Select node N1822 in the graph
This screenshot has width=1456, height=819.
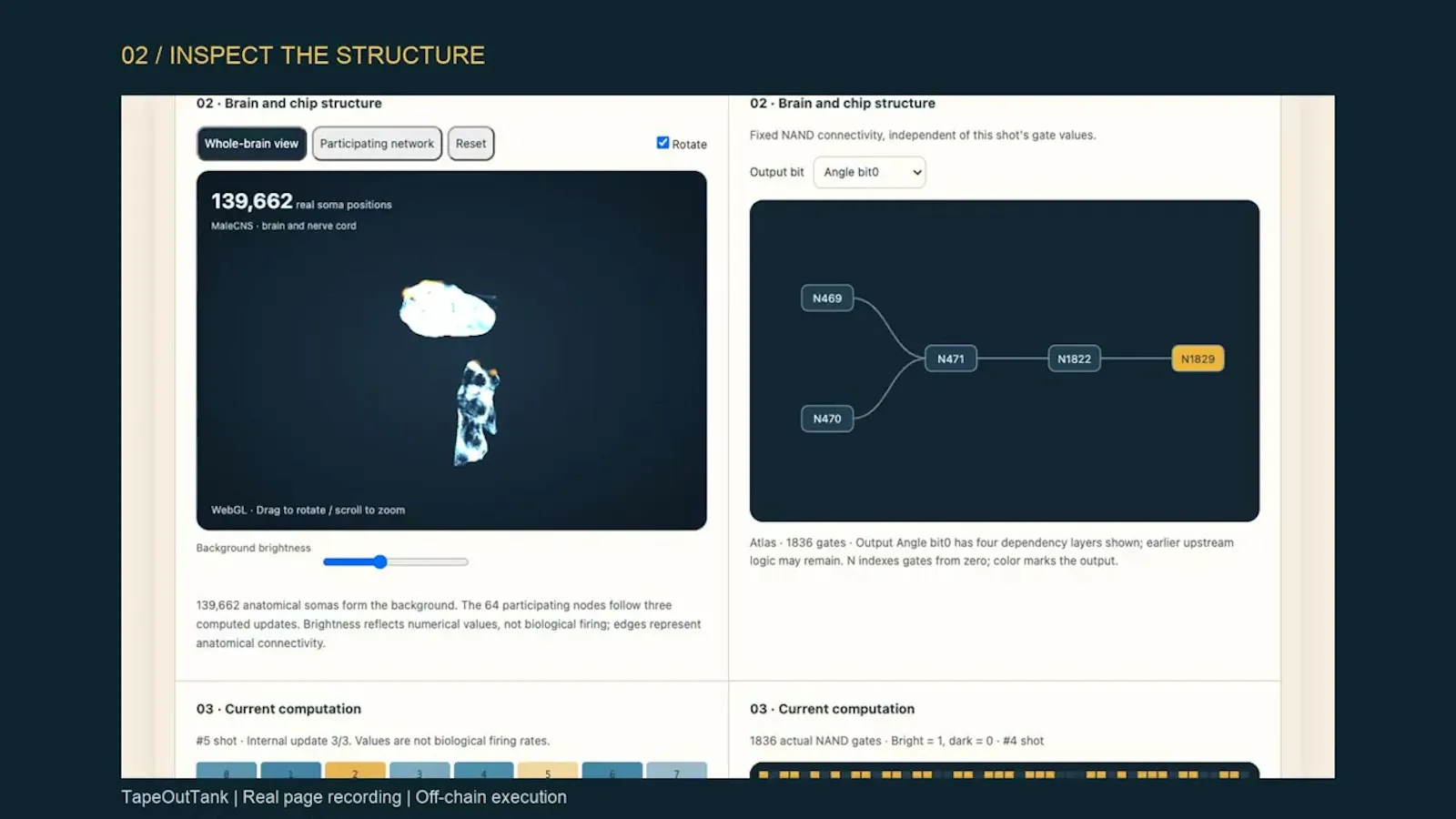click(1074, 359)
